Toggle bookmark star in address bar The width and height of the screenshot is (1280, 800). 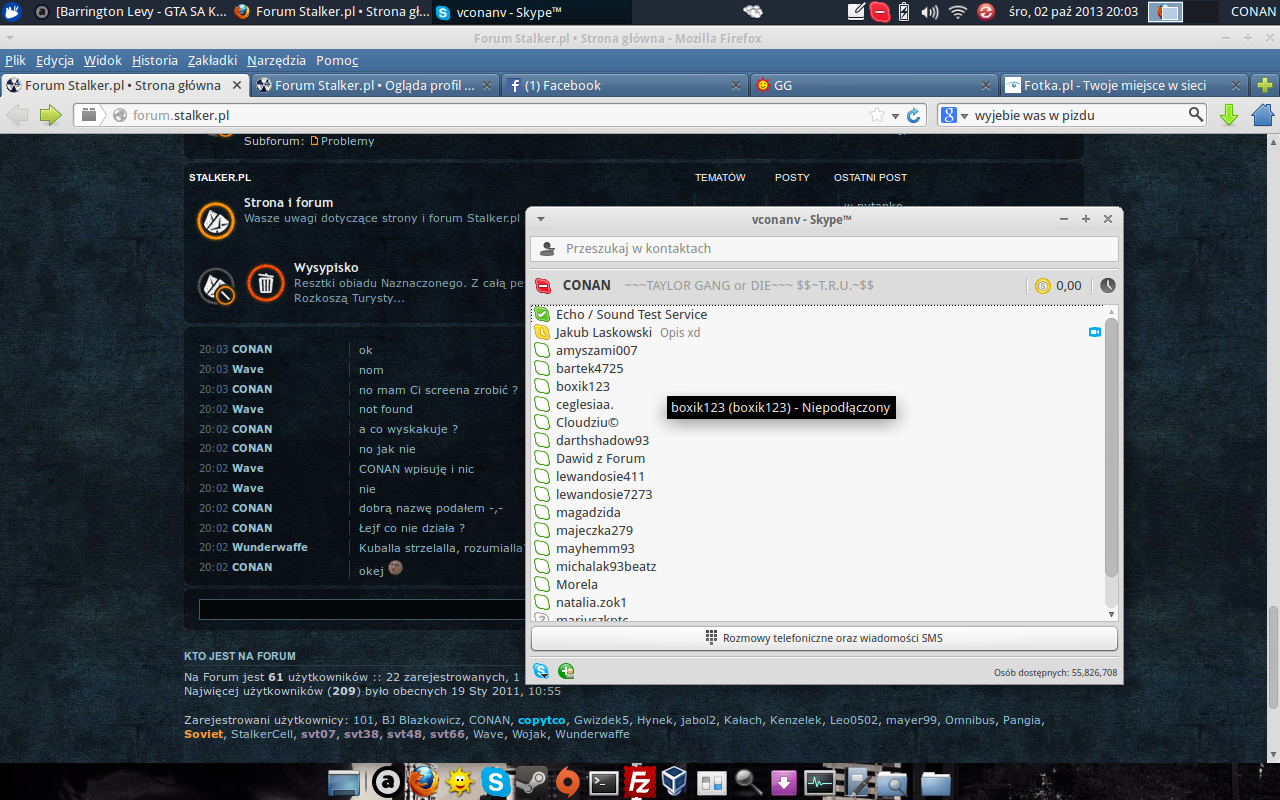(876, 115)
